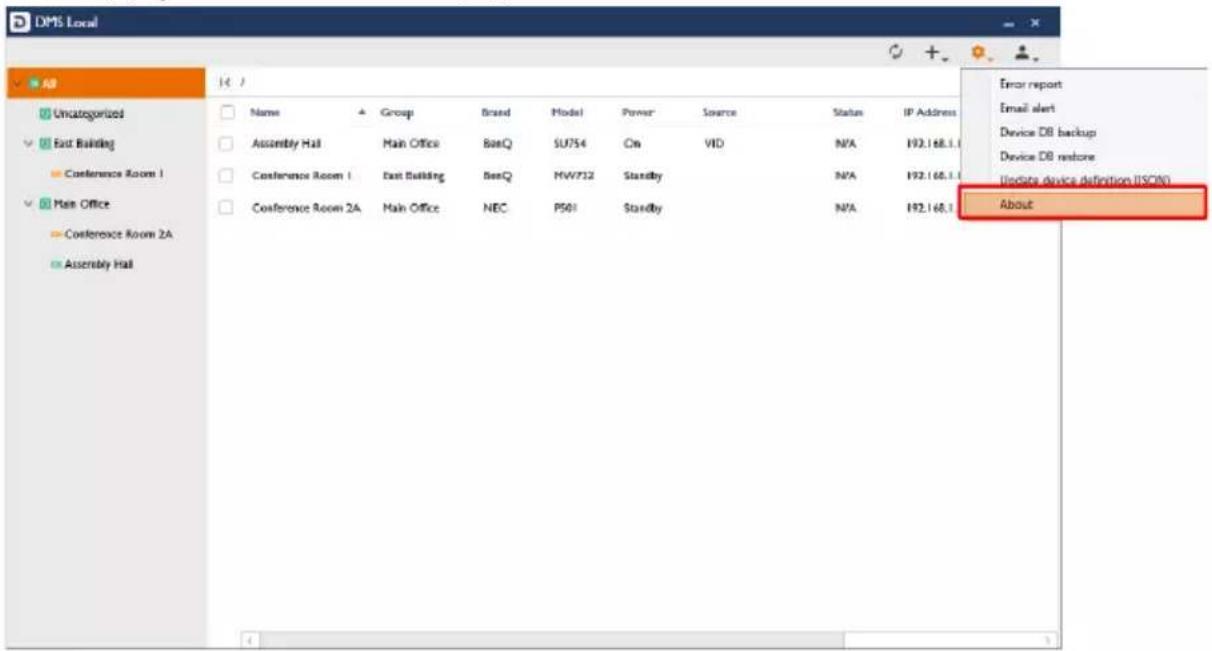
Task: Toggle the select-all checkbox in table header
Action: click(x=228, y=113)
